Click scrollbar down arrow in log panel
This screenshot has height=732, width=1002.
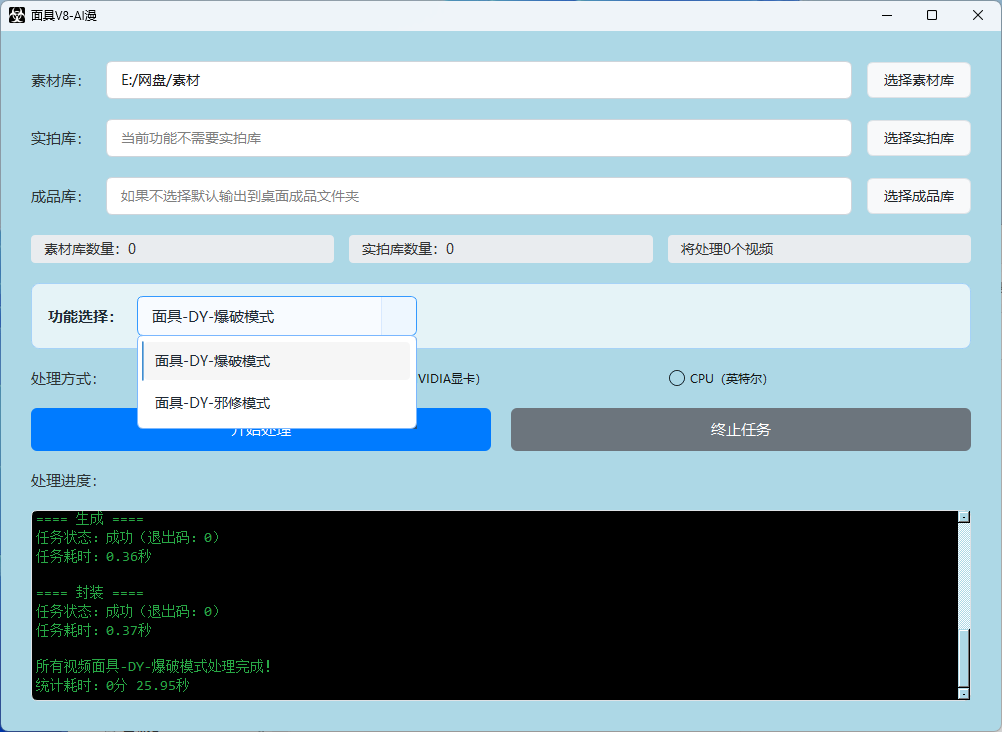coord(964,694)
